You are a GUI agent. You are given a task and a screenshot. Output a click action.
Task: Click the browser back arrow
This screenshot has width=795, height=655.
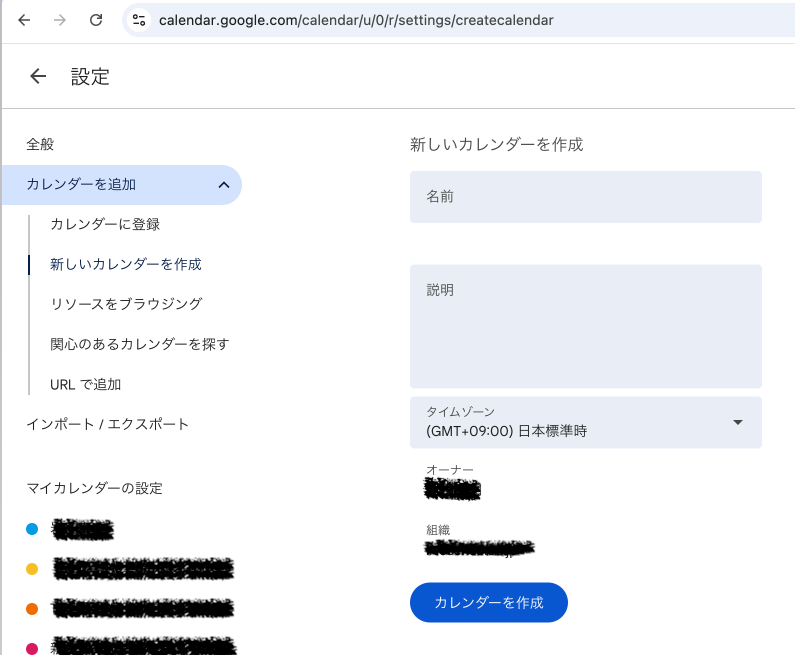pos(24,20)
